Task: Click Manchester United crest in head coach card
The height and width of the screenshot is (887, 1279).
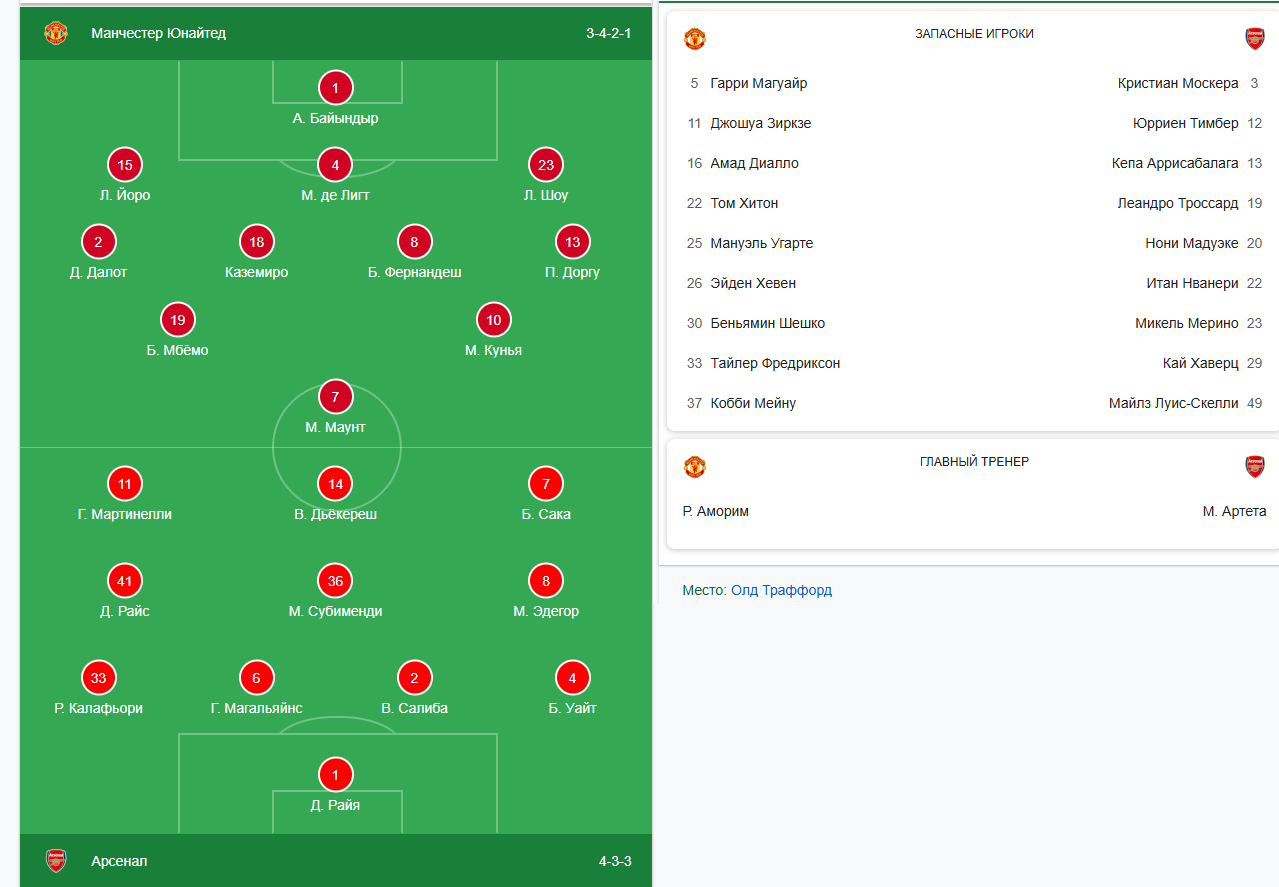Action: click(695, 467)
